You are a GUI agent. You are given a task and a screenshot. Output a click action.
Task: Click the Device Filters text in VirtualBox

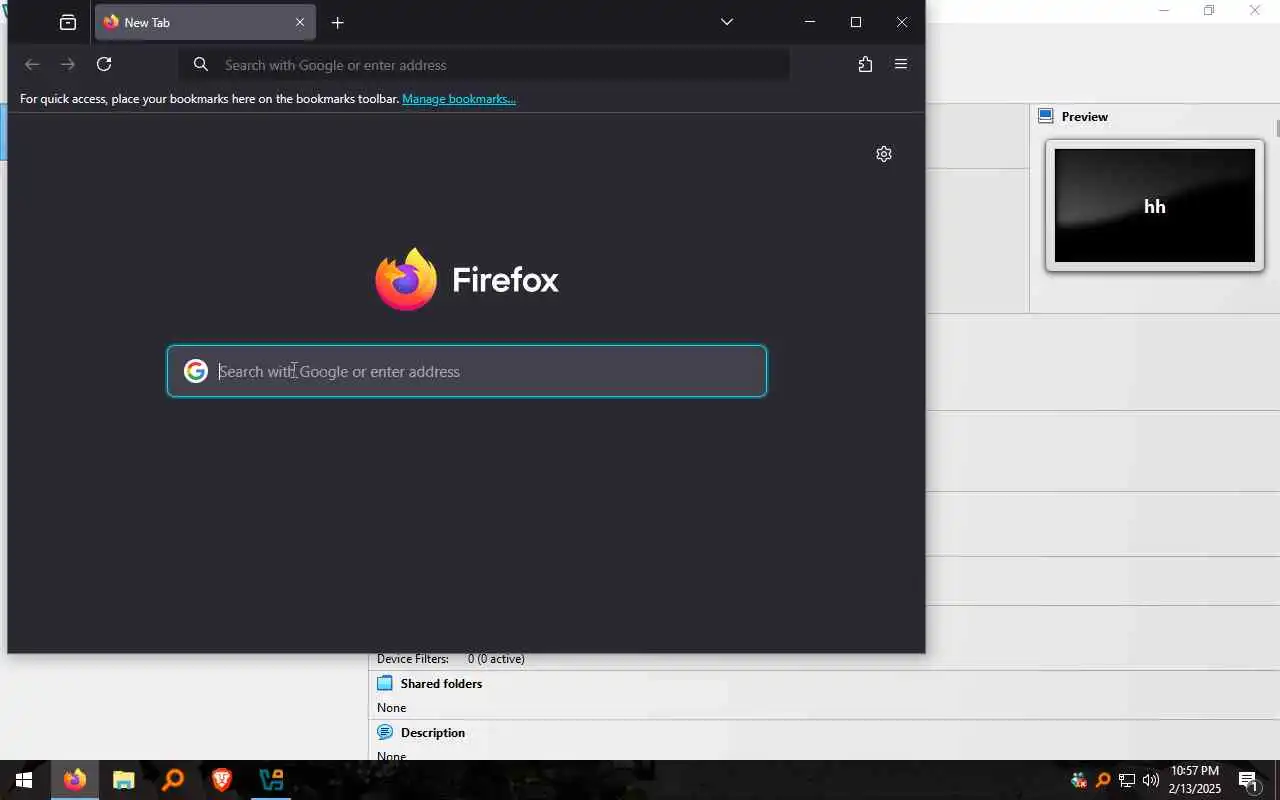(x=413, y=659)
